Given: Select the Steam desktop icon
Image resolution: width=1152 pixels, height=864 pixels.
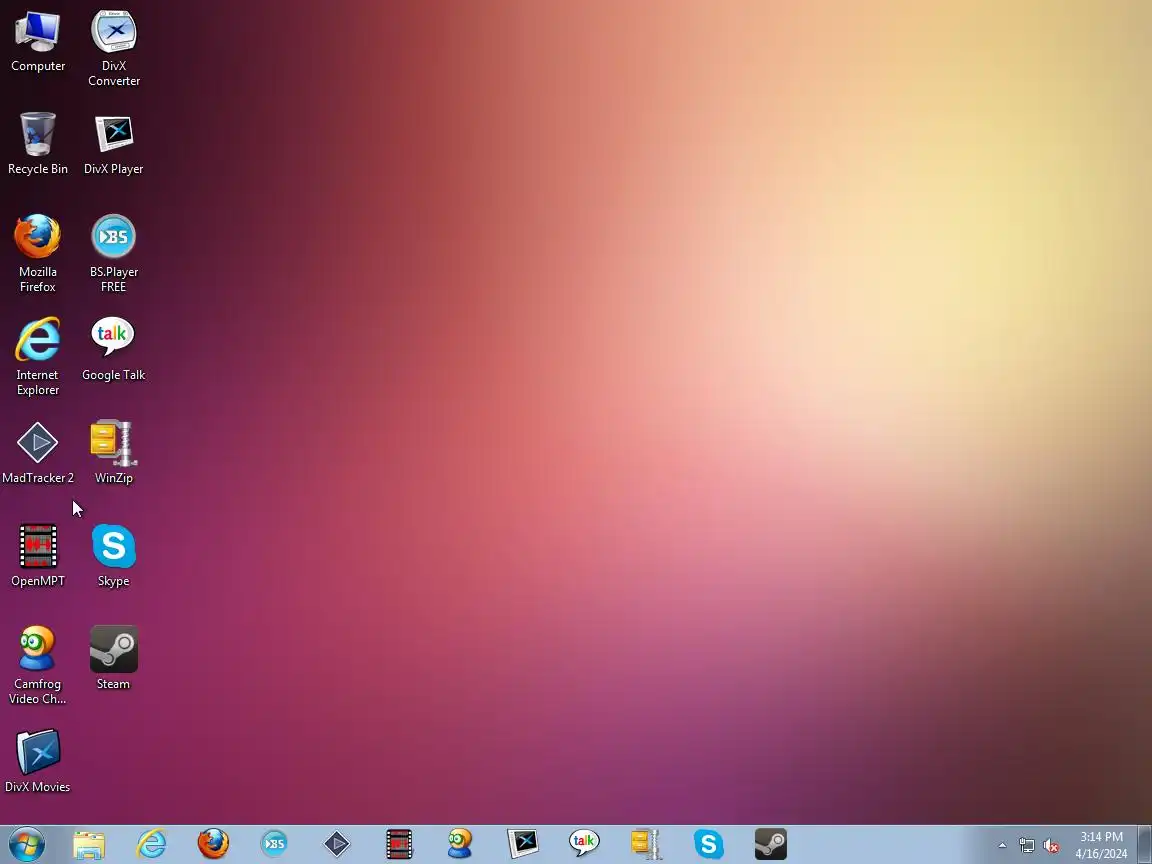Looking at the screenshot, I should click(x=113, y=658).
